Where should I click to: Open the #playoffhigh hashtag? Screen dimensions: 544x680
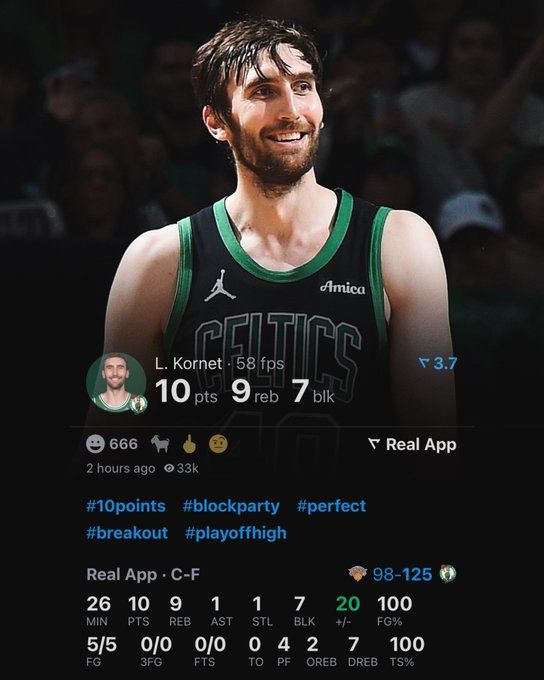click(x=236, y=533)
